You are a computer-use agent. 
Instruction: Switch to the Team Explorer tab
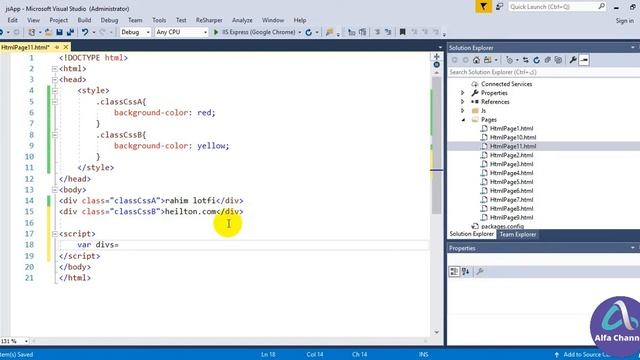(x=518, y=234)
